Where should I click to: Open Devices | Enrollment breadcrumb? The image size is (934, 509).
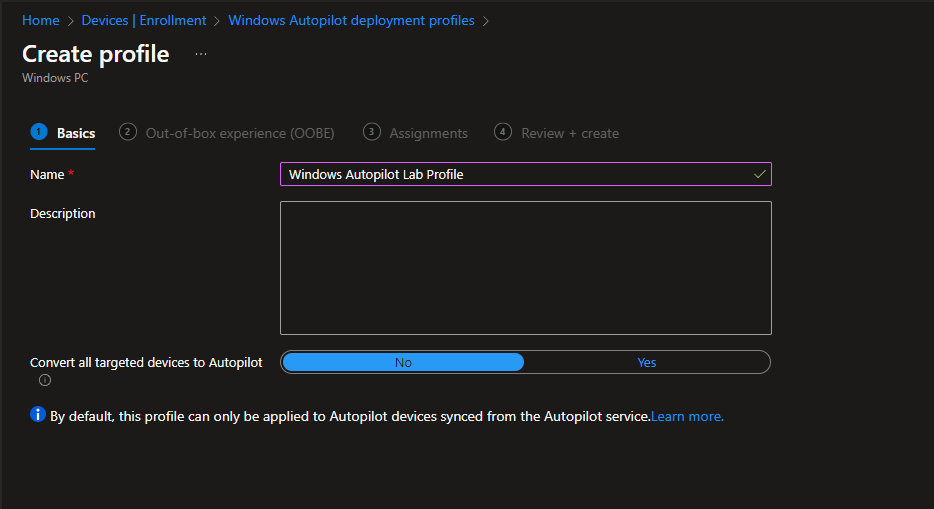point(144,20)
